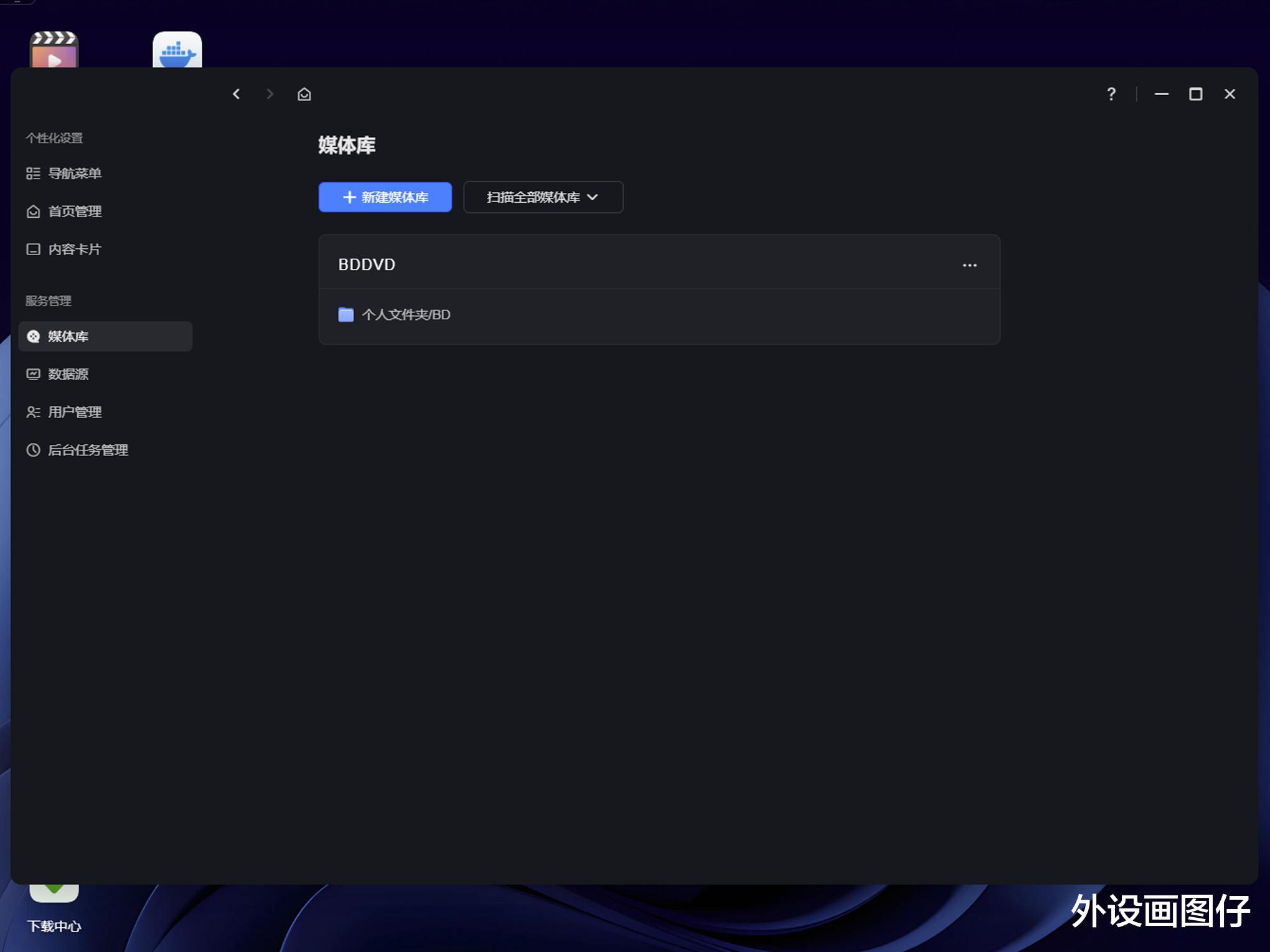Click the 新建媒体库 button
The width and height of the screenshot is (1270, 952).
(x=385, y=197)
